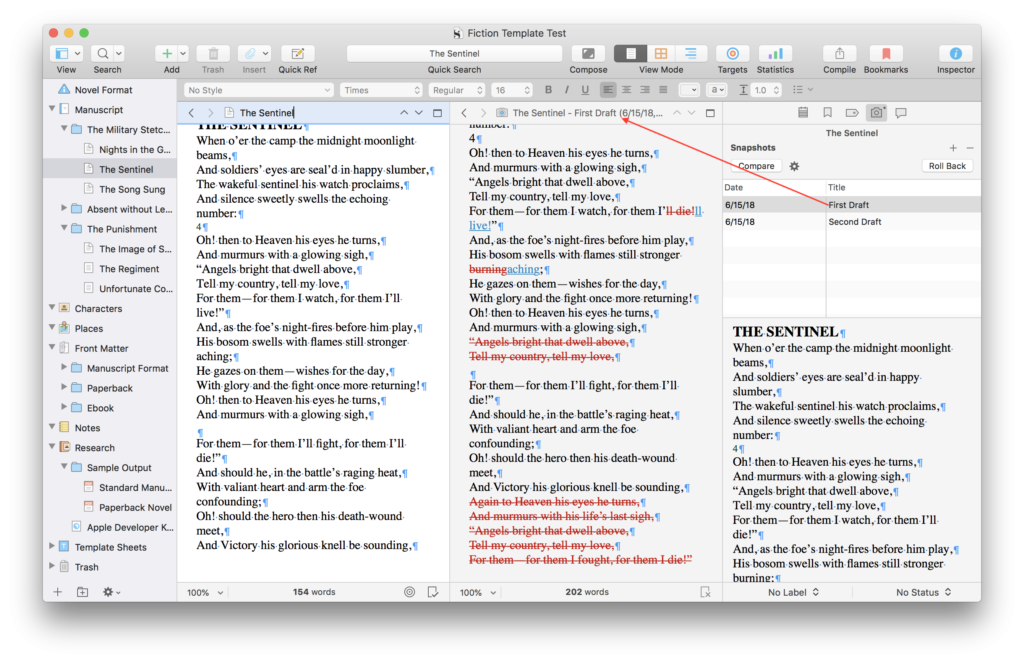Toggle the Inspector panel

click(x=955, y=54)
